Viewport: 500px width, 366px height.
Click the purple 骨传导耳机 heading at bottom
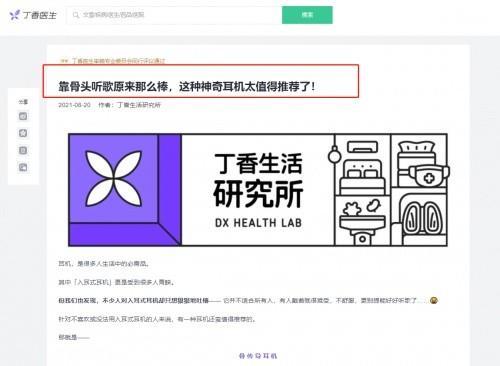pyautogui.click(x=258, y=356)
